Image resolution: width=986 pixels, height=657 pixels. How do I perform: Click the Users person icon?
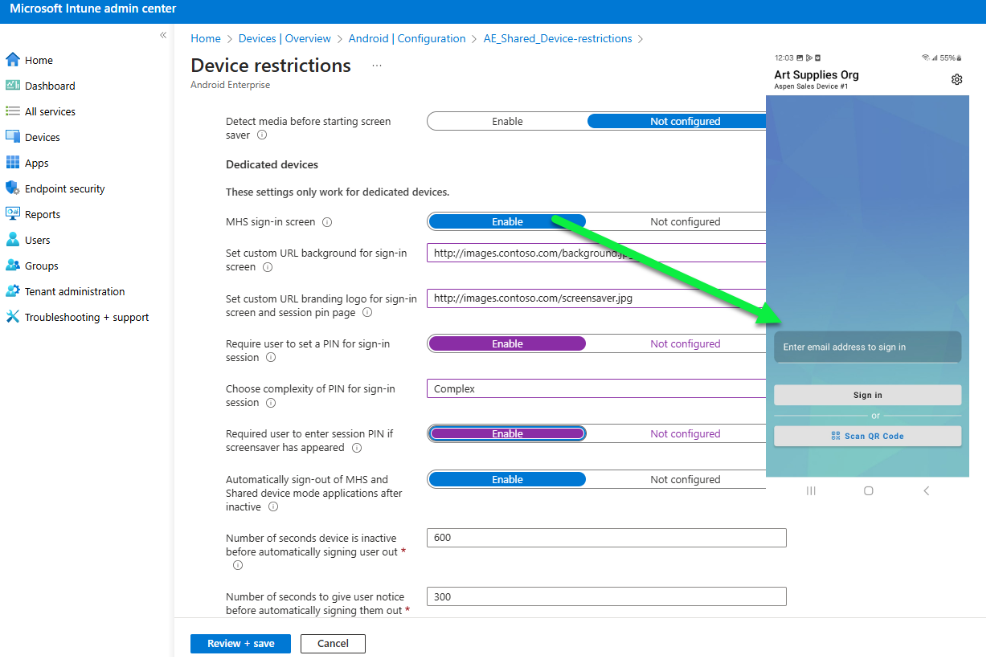tap(13, 240)
